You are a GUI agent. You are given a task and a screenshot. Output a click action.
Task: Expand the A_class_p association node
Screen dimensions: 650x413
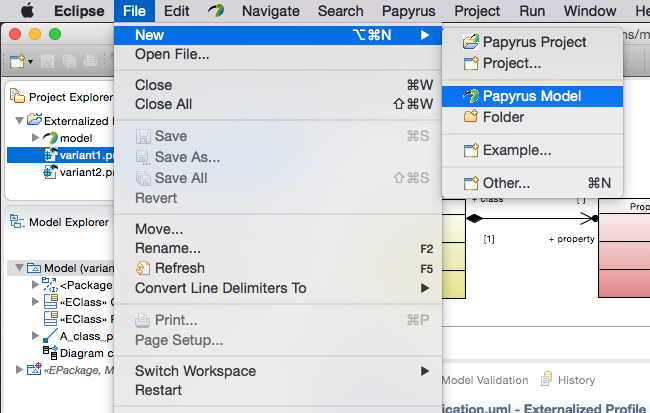[35, 335]
